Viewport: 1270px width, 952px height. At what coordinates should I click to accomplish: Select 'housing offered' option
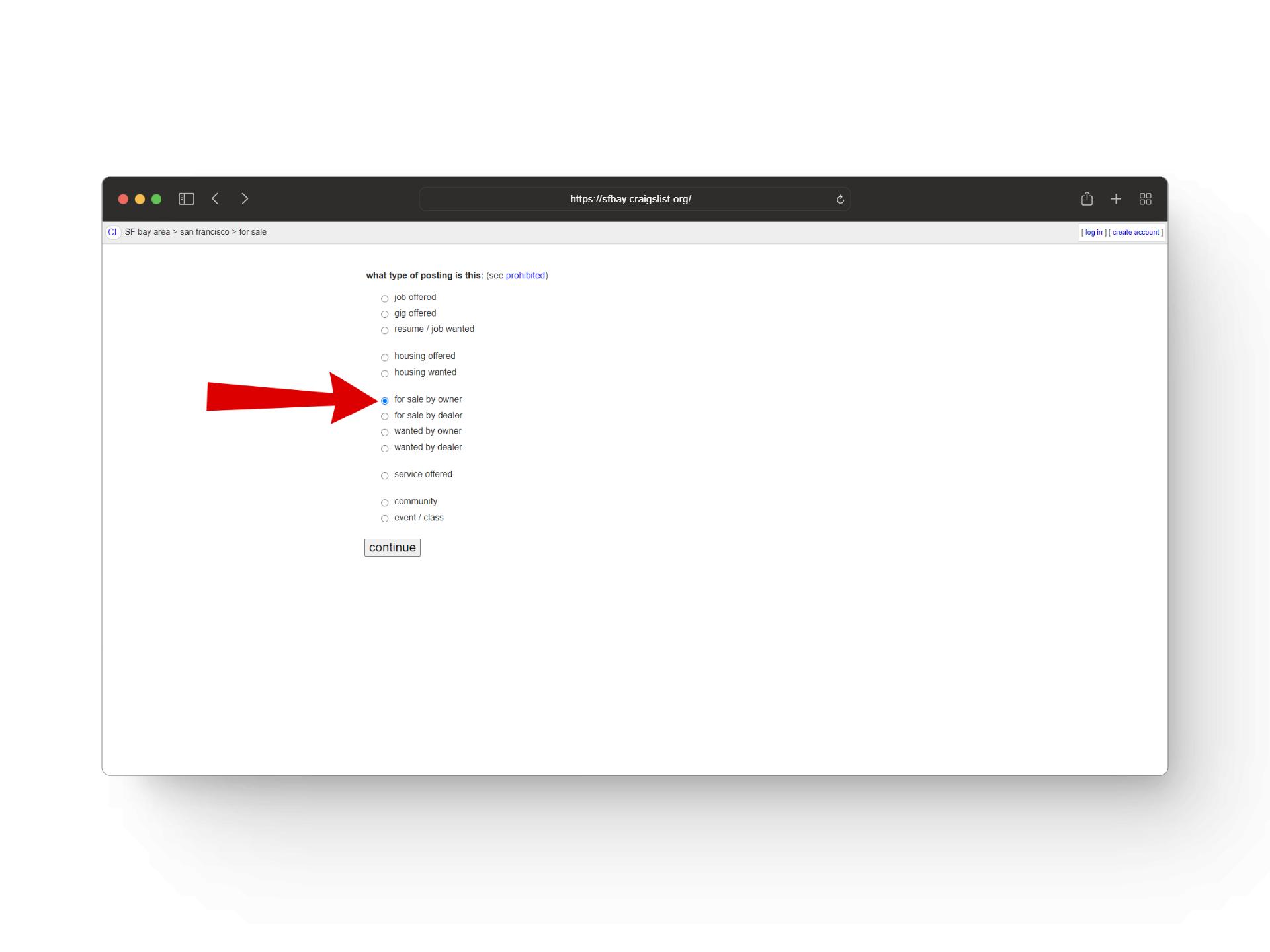click(384, 356)
